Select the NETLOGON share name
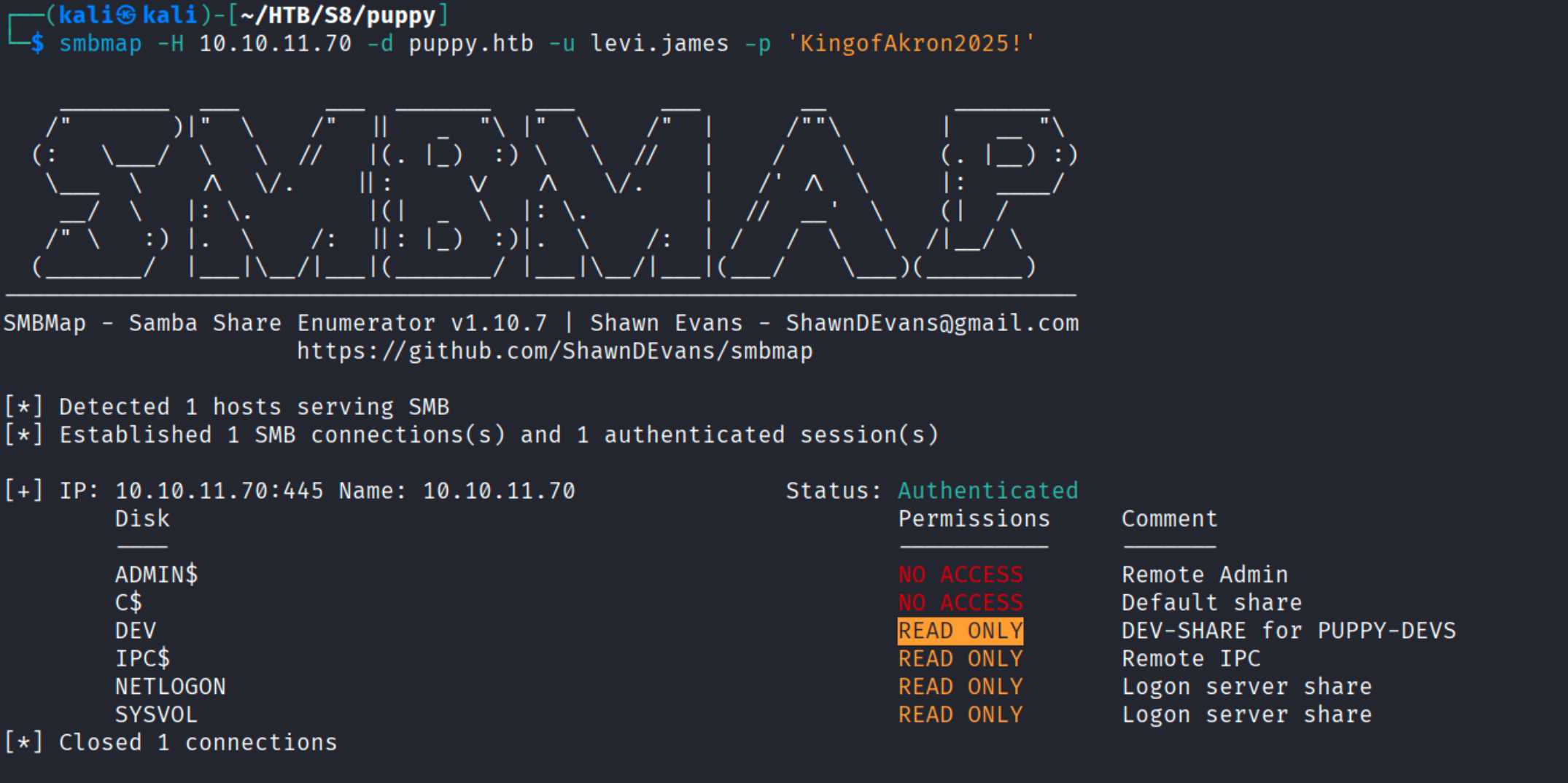The image size is (1568, 783). tap(171, 686)
